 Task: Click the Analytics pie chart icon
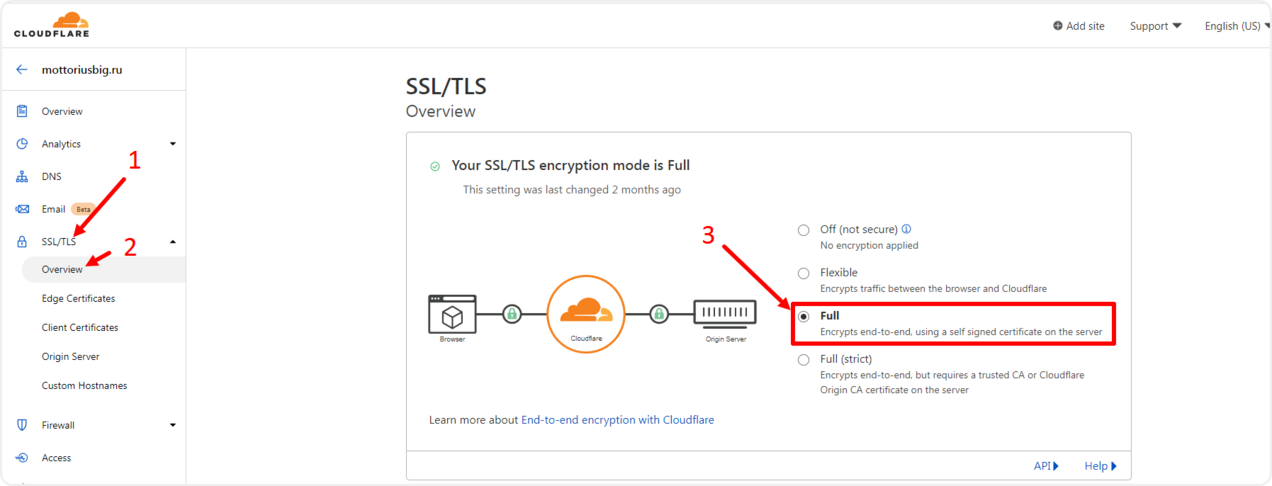22,144
